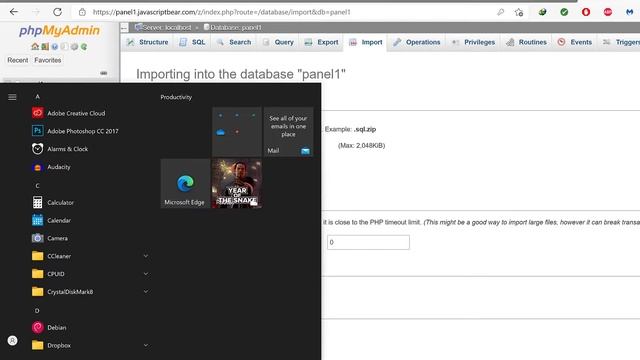Click the browser address bar URL
This screenshot has width=640, height=360.
pyautogui.click(x=222, y=12)
